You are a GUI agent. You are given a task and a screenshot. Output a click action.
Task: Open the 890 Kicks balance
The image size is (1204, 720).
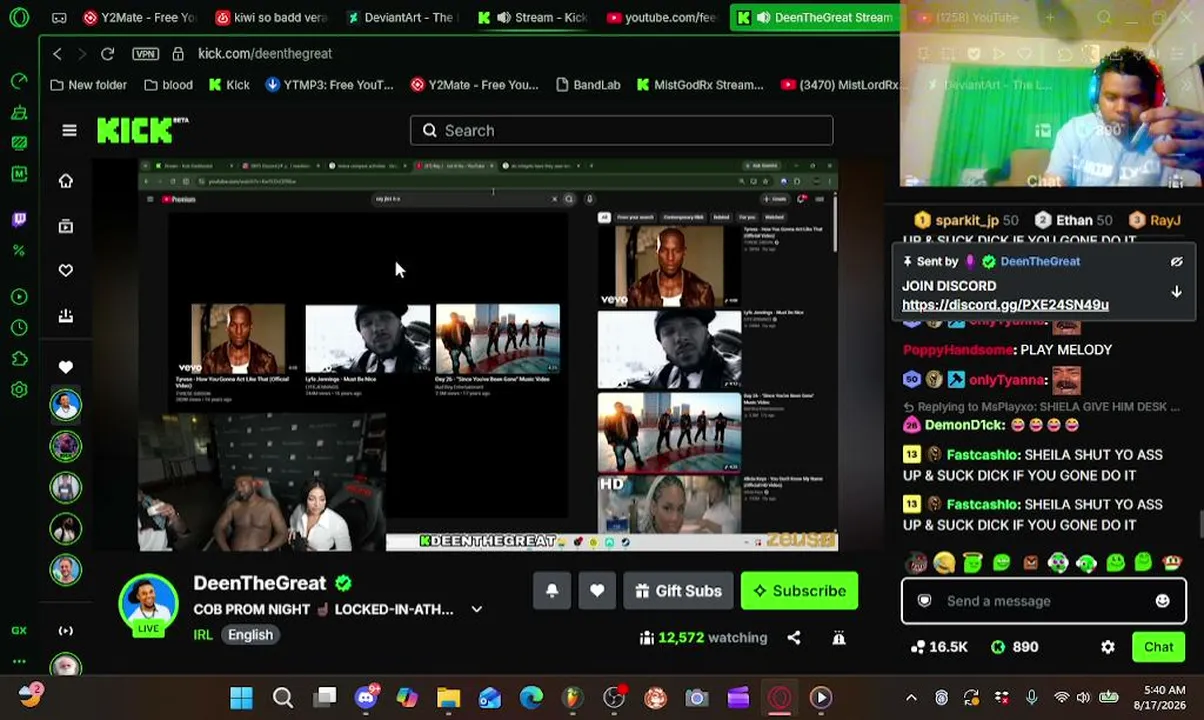point(1015,647)
